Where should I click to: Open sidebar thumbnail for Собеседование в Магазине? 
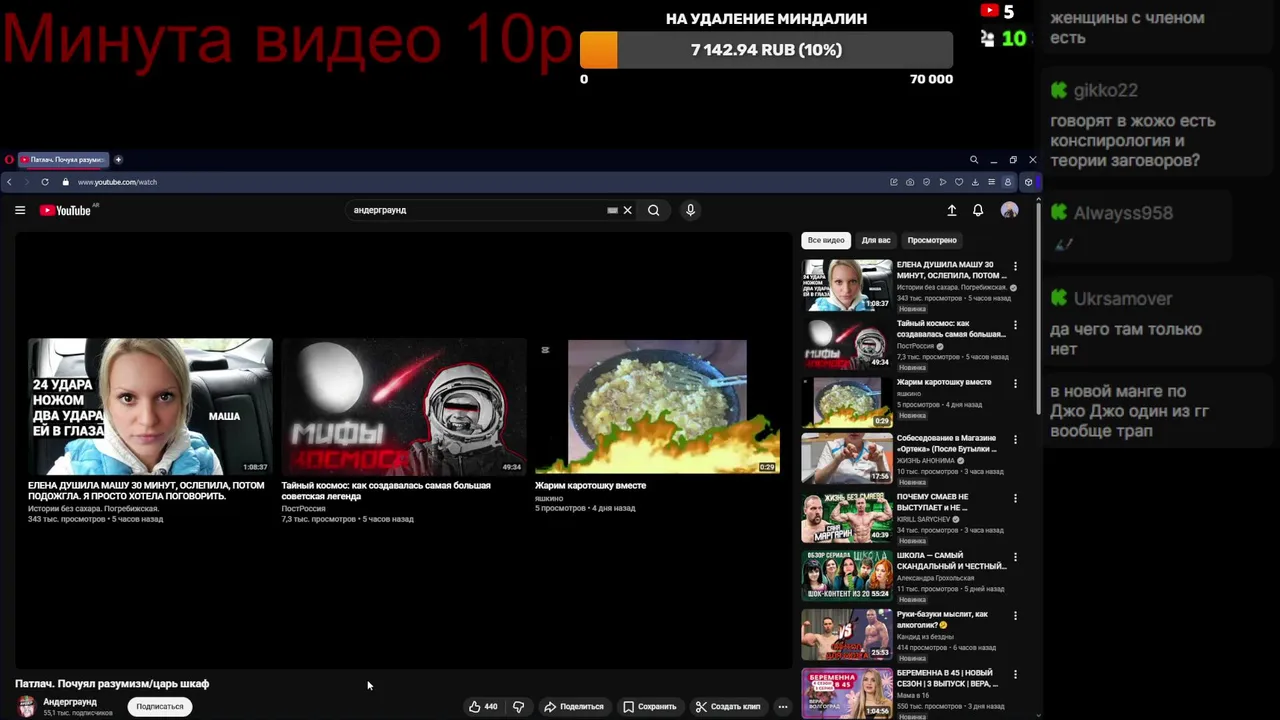(x=847, y=458)
